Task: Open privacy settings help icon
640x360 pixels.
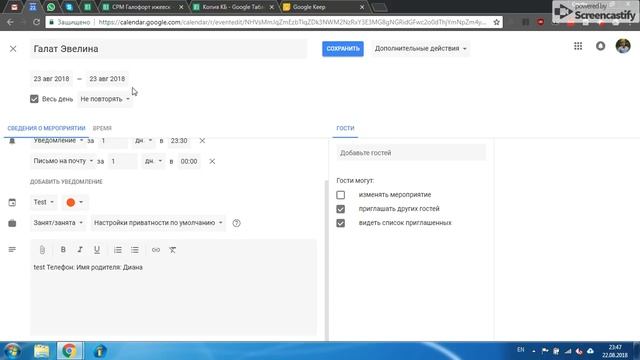Action: 236,223
